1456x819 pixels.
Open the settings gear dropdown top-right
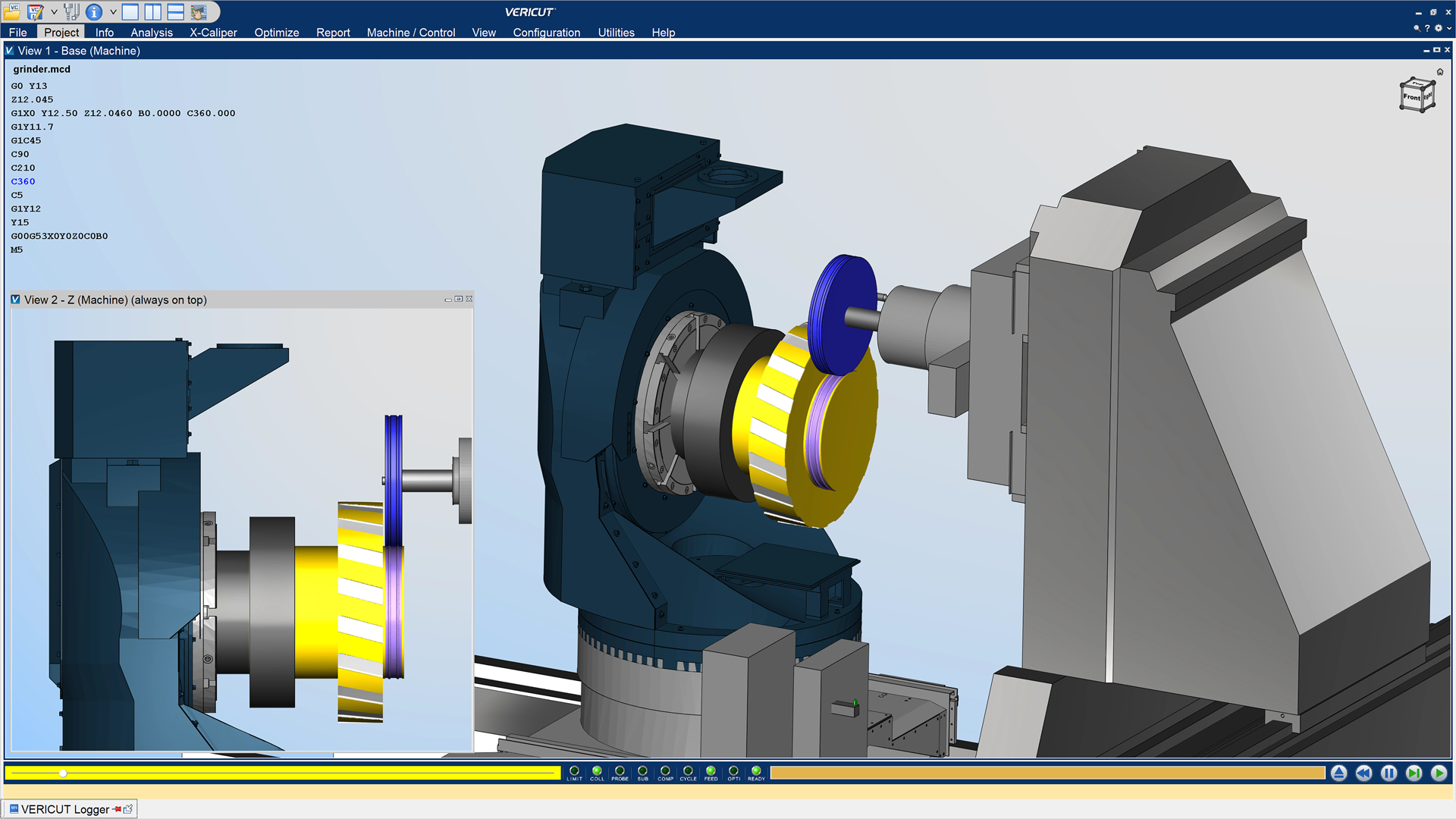pyautogui.click(x=1439, y=28)
